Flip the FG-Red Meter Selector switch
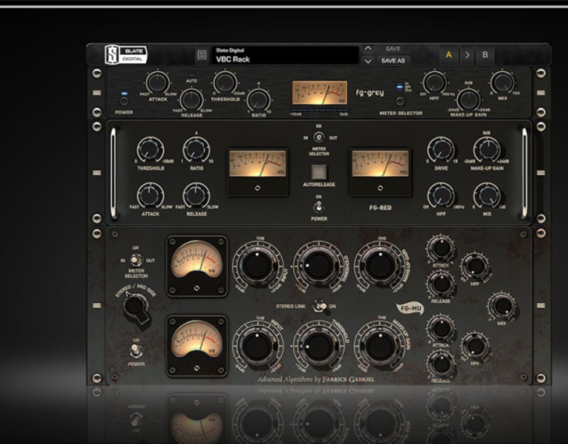This screenshot has height=444, width=568. 319,138
